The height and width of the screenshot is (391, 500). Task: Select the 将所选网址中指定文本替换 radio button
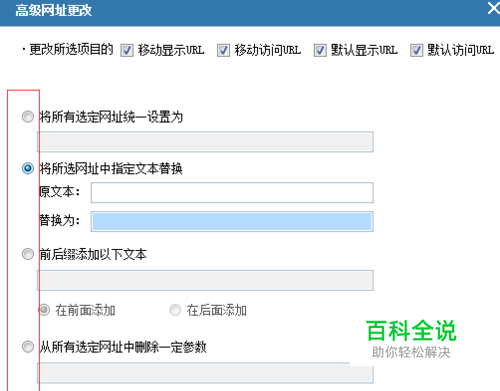(x=28, y=168)
